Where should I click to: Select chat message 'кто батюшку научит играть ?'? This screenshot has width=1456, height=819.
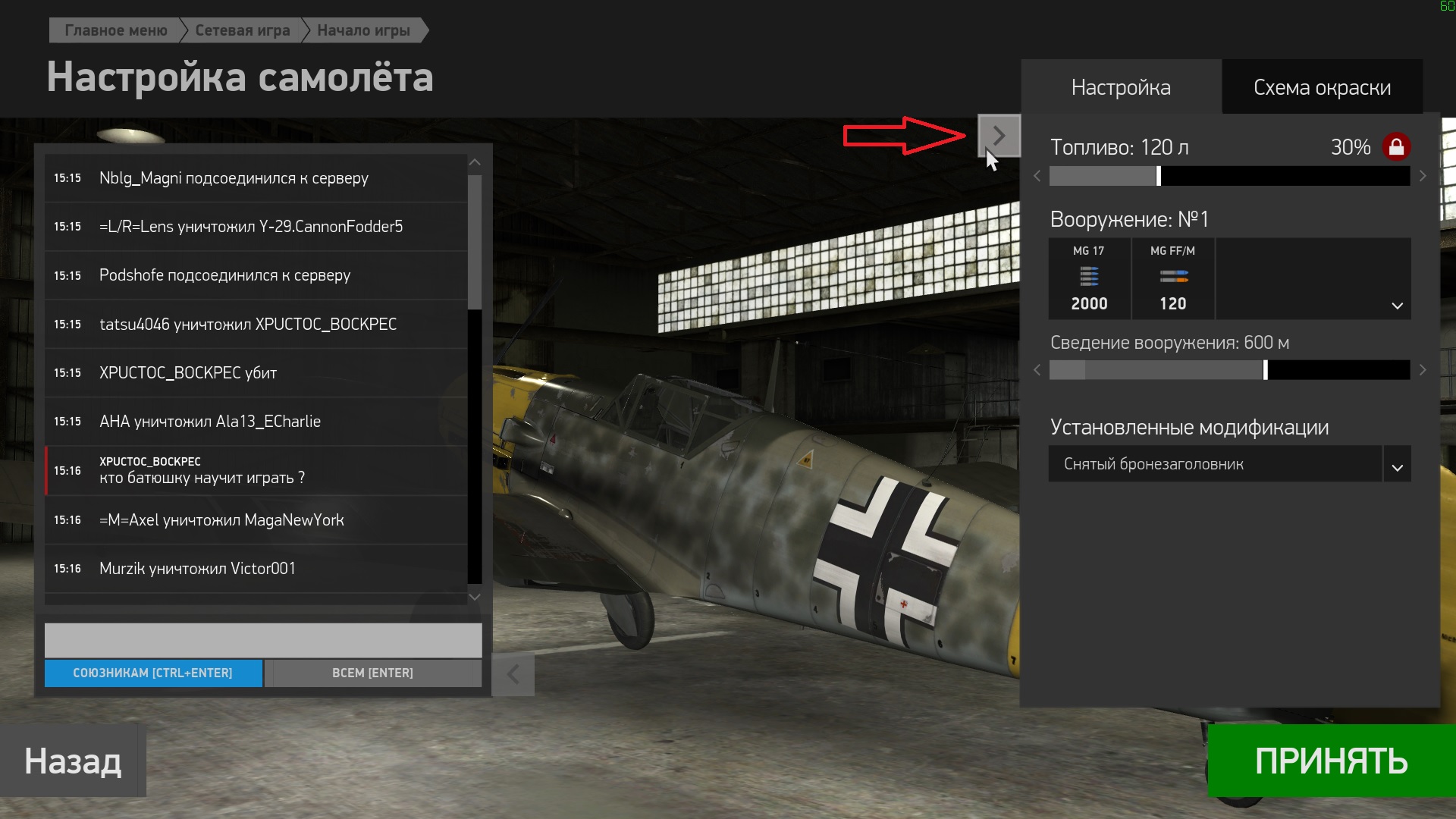[256, 470]
